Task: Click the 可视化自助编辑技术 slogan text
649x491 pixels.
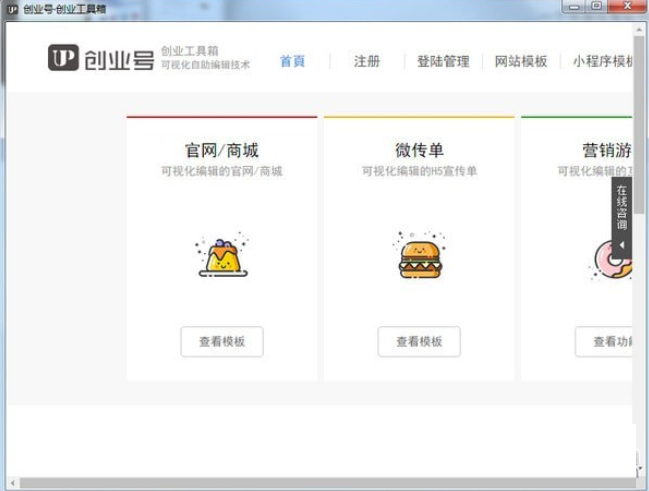Action: (x=205, y=65)
